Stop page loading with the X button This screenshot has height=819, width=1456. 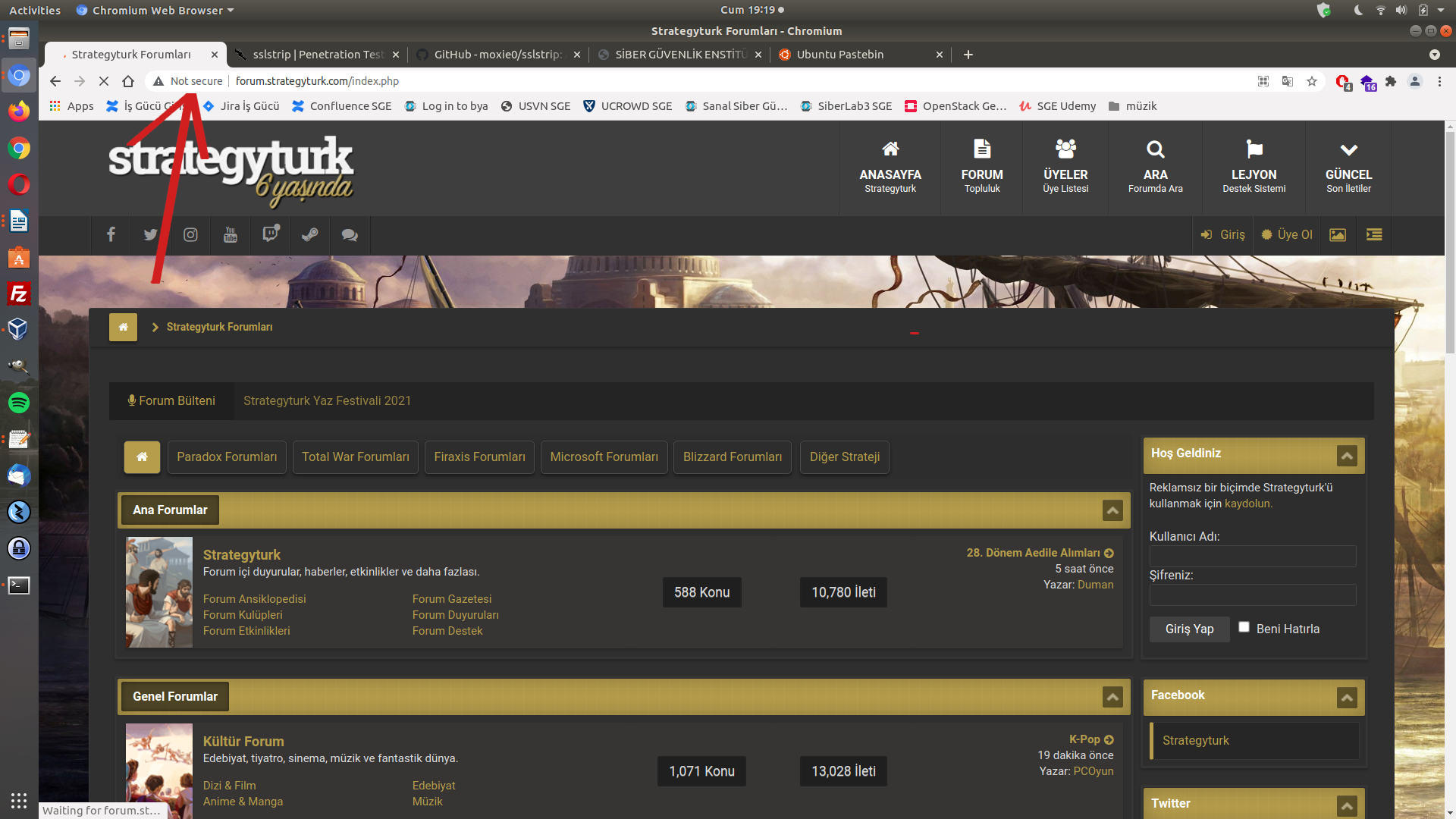click(x=104, y=81)
